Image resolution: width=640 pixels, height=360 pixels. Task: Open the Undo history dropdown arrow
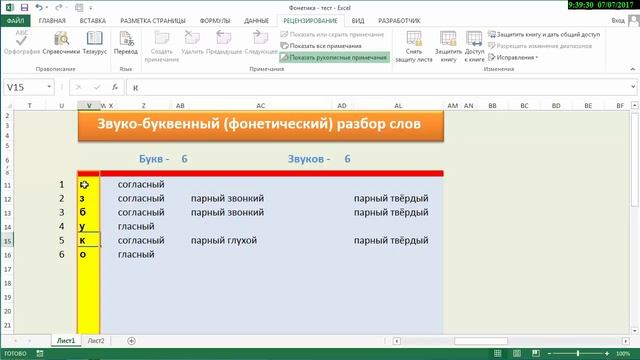(47, 7)
